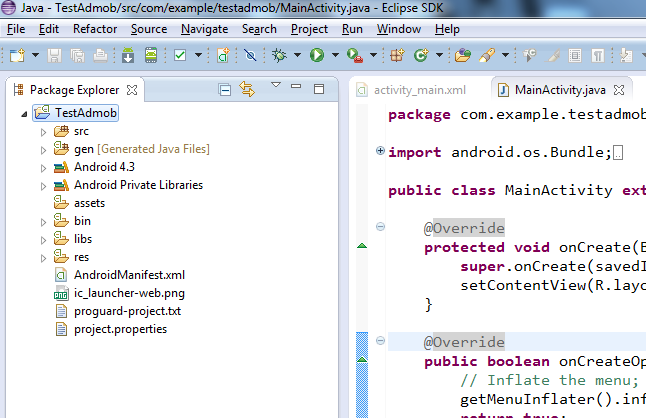646x418 pixels.
Task: Open the Source menu
Action: pyautogui.click(x=149, y=29)
